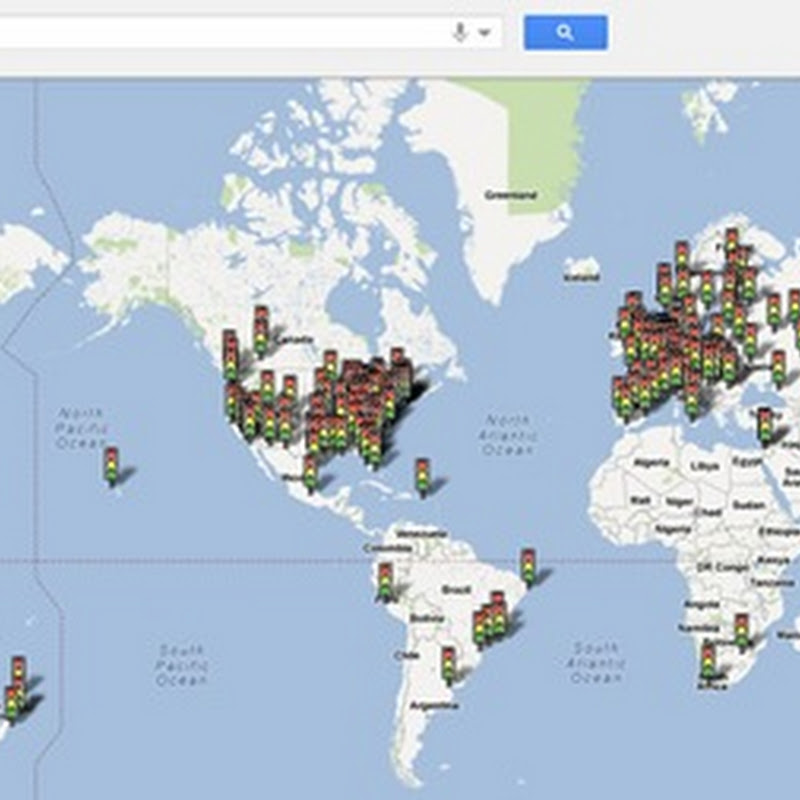The width and height of the screenshot is (800, 800).
Task: Select the traffic light marker near Peru
Action: click(385, 581)
